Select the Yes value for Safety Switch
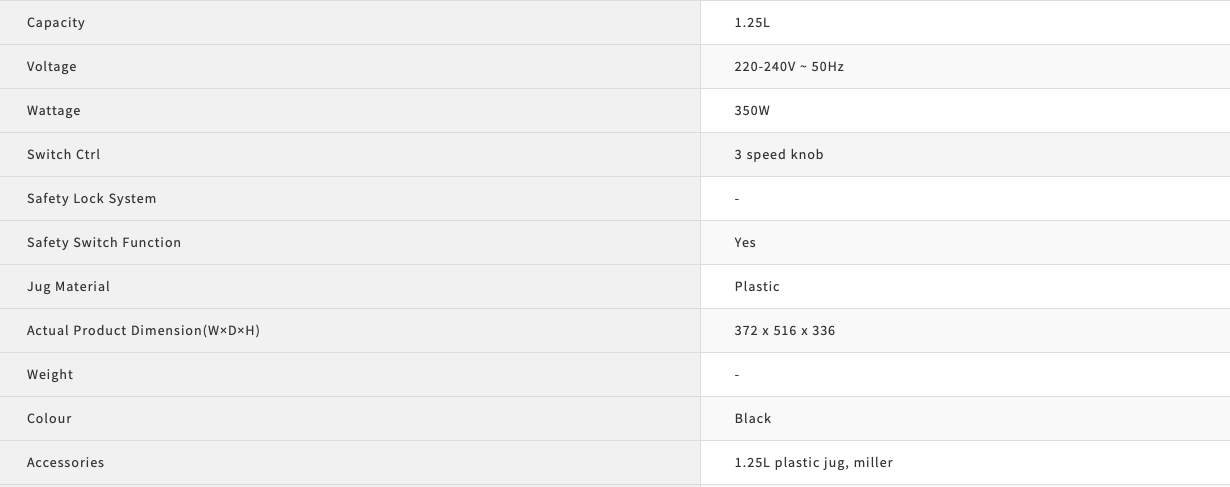 point(745,243)
